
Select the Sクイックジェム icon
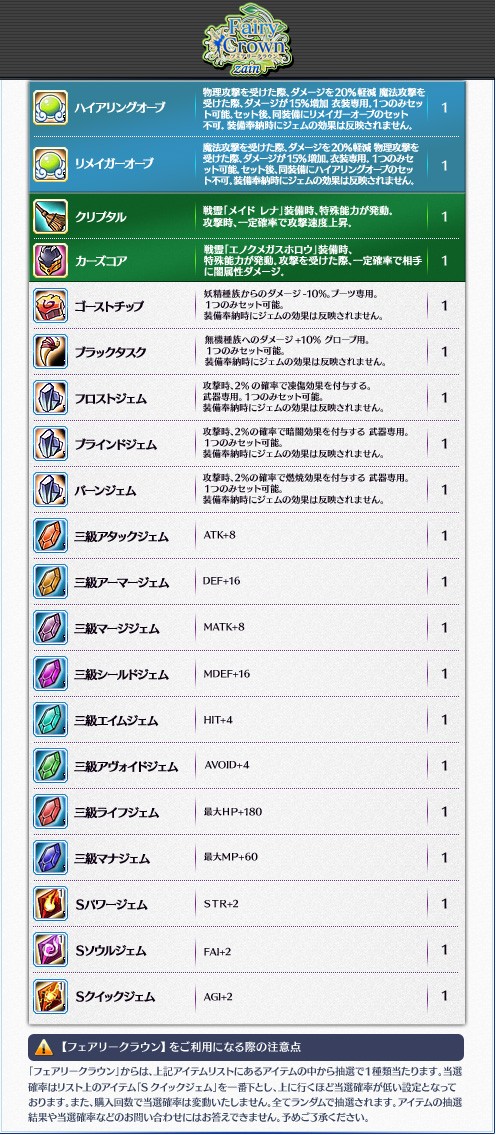click(x=51, y=996)
